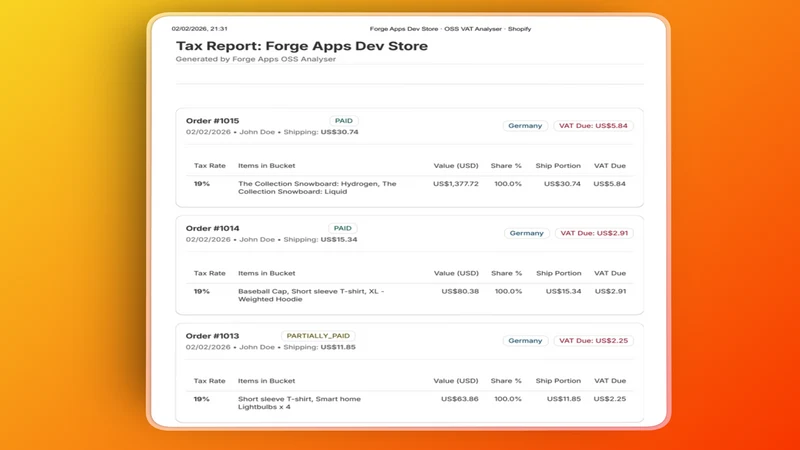Viewport: 800px width, 450px height.
Task: Select shipping amount US$11.85 under Order #1013
Action: (x=338, y=347)
